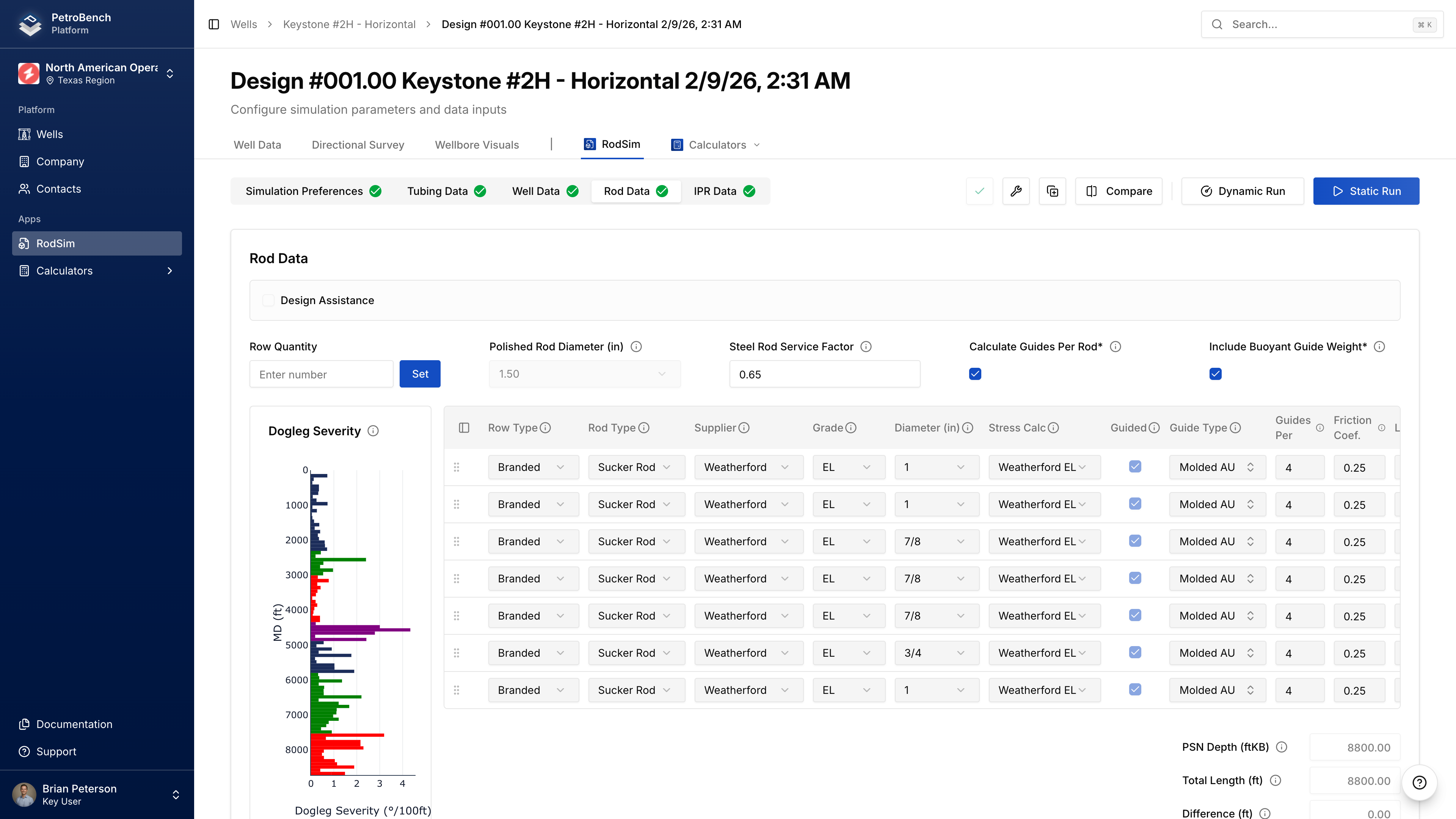Click the Static Run button
Viewport: 1456px width, 819px height.
[1365, 191]
